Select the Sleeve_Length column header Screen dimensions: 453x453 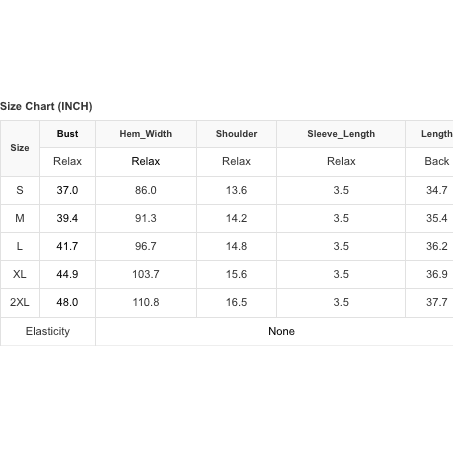click(x=341, y=134)
